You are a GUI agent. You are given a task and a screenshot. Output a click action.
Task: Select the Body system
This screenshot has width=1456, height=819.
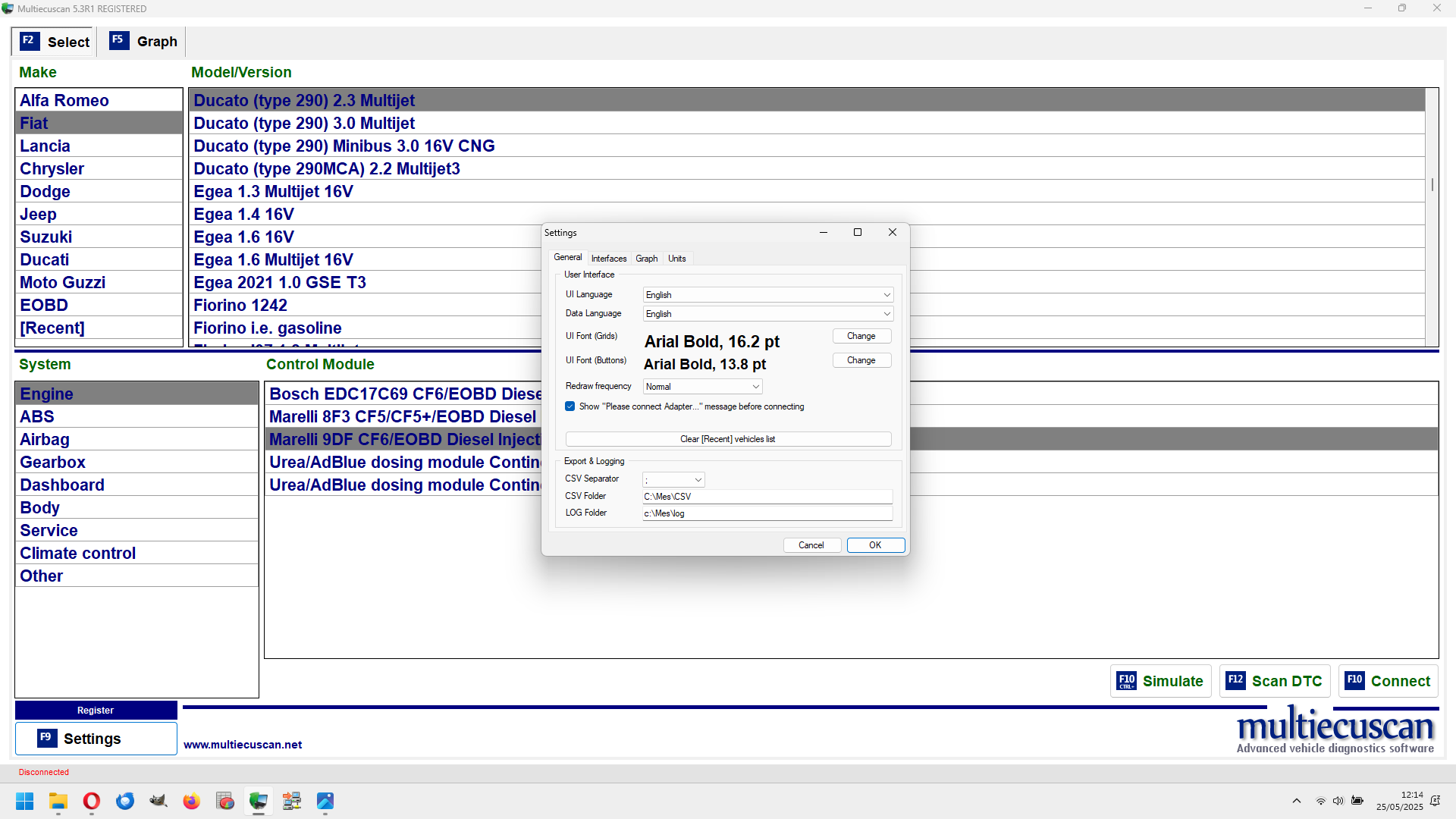point(136,508)
